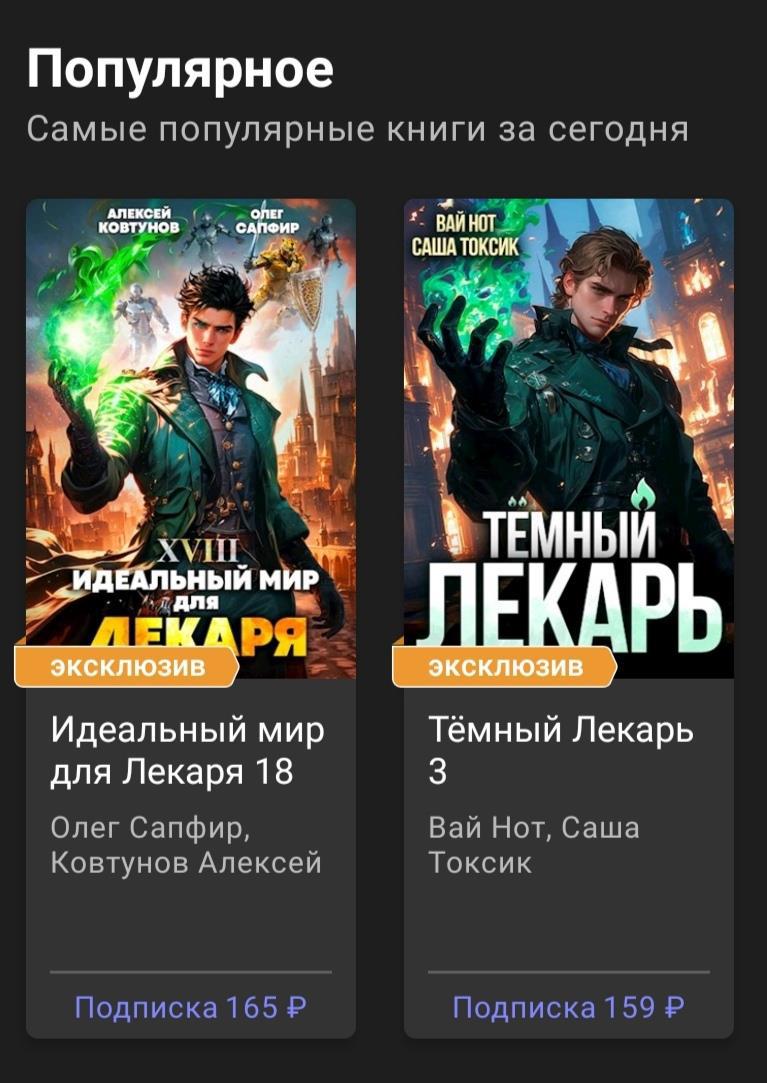Screen dimensions: 767x1083
Task: Open the title Идеальный мир для Лекаря 18
Action: [x=187, y=751]
